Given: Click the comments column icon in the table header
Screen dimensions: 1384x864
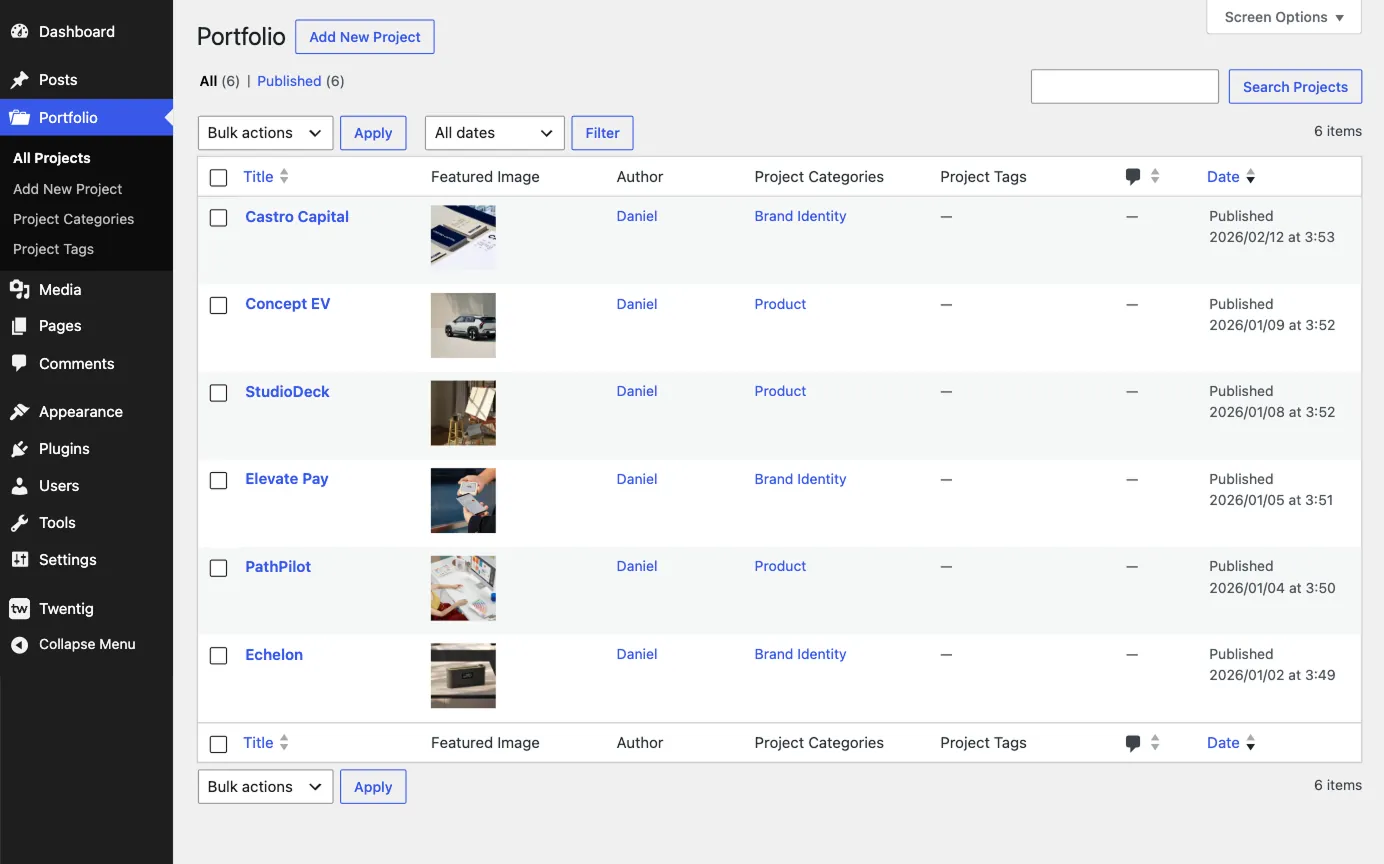Looking at the screenshot, I should tap(1133, 176).
